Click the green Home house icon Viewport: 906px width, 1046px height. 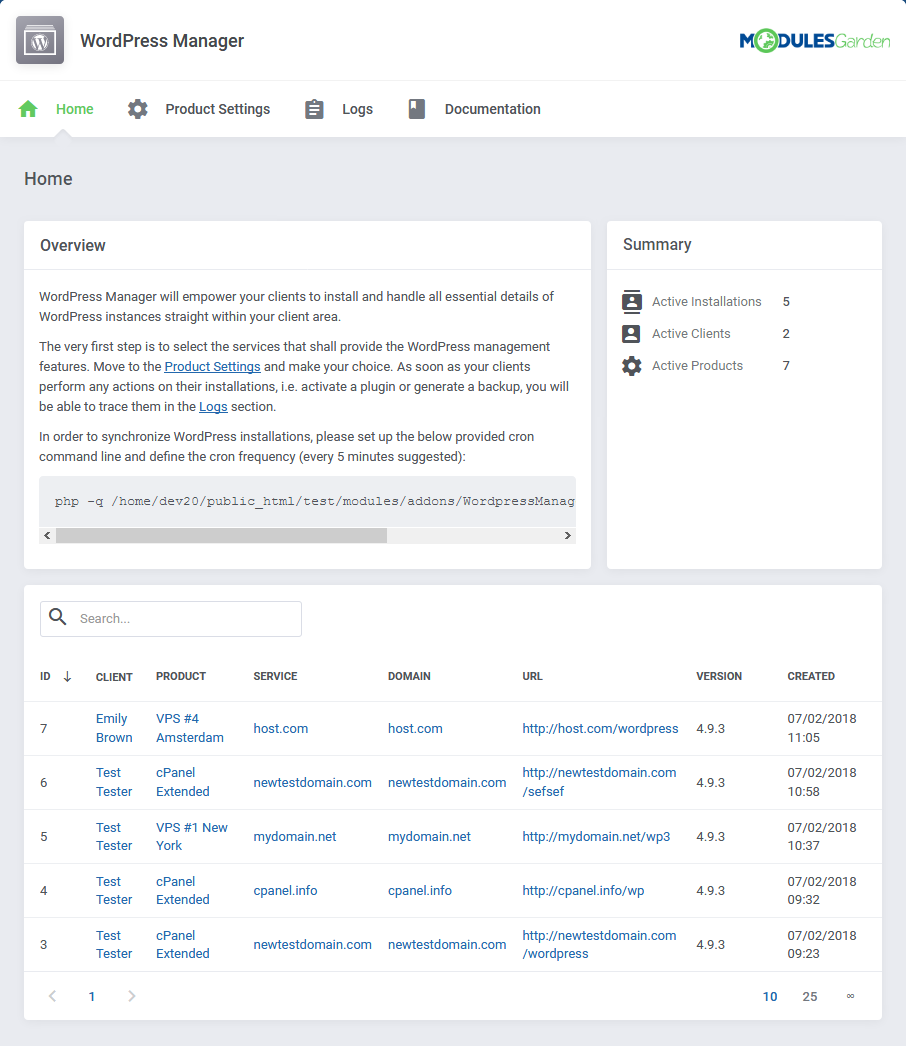28,109
